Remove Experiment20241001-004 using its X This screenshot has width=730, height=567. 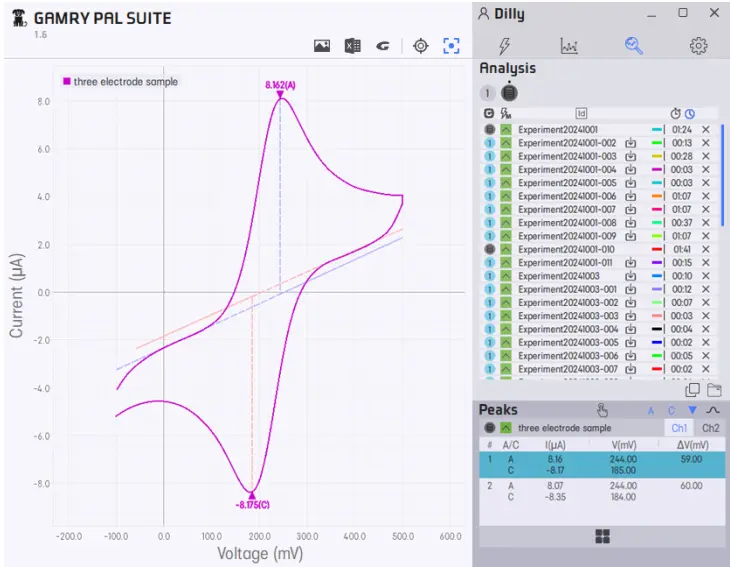point(706,170)
